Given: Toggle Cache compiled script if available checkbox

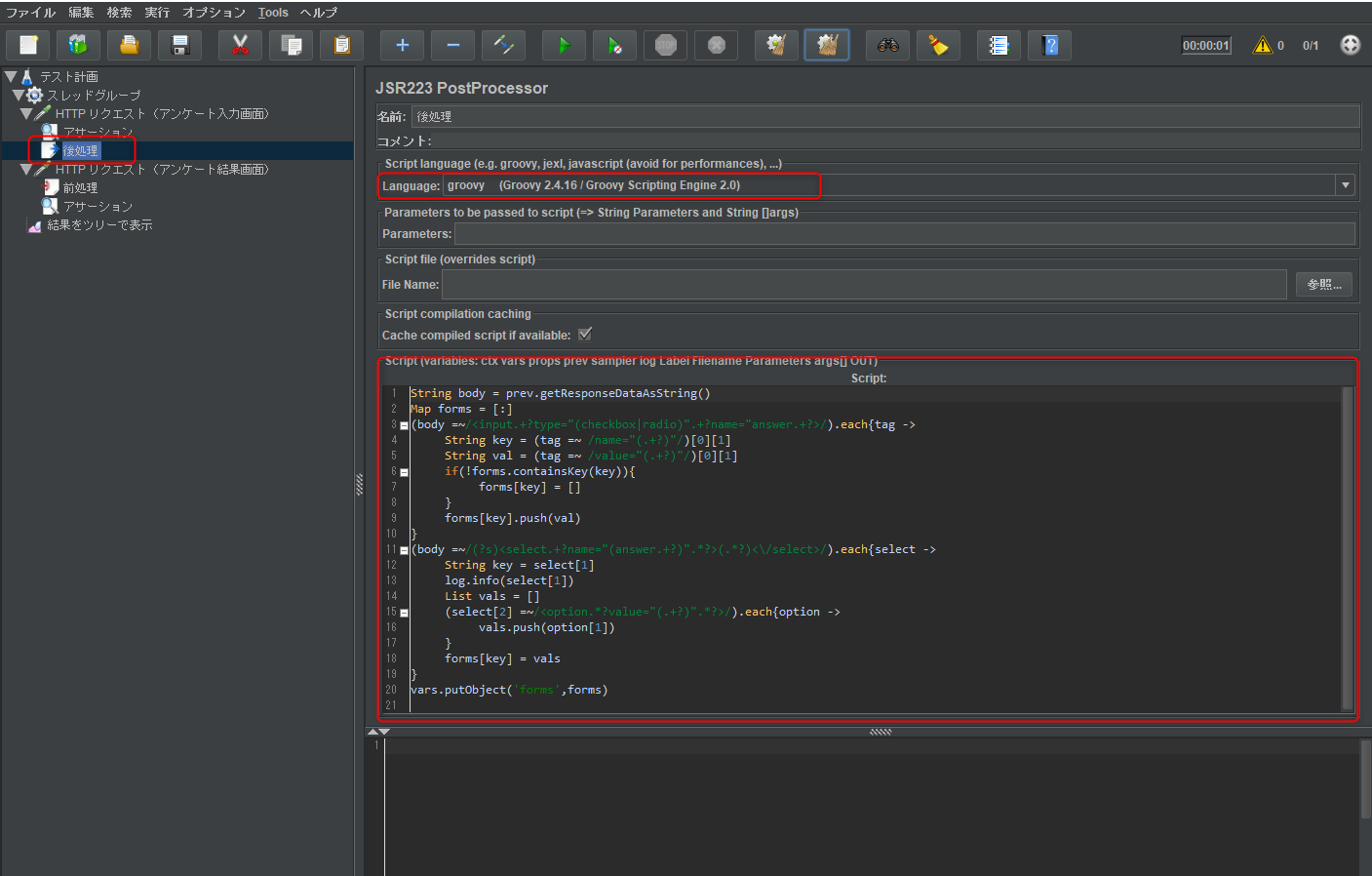Looking at the screenshot, I should tap(585, 335).
